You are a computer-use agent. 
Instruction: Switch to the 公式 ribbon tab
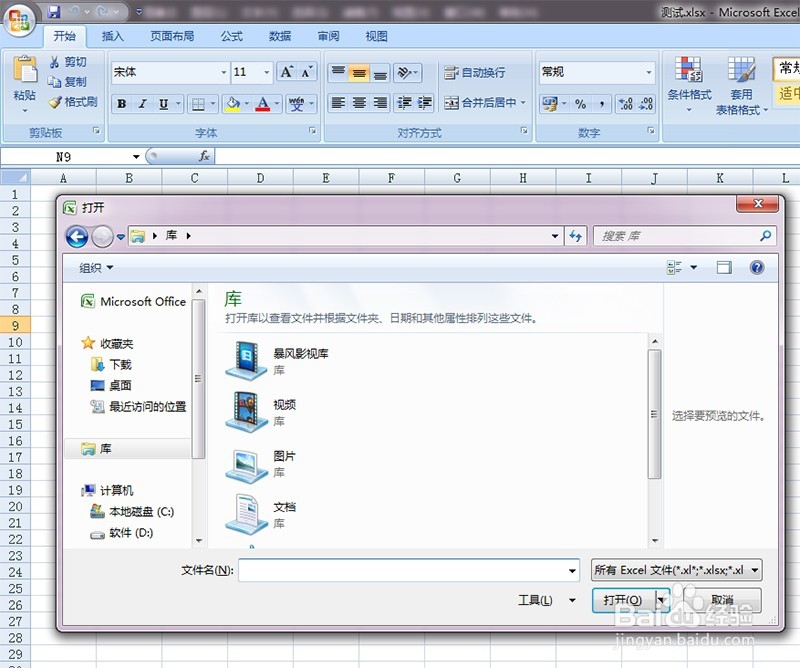pyautogui.click(x=232, y=36)
